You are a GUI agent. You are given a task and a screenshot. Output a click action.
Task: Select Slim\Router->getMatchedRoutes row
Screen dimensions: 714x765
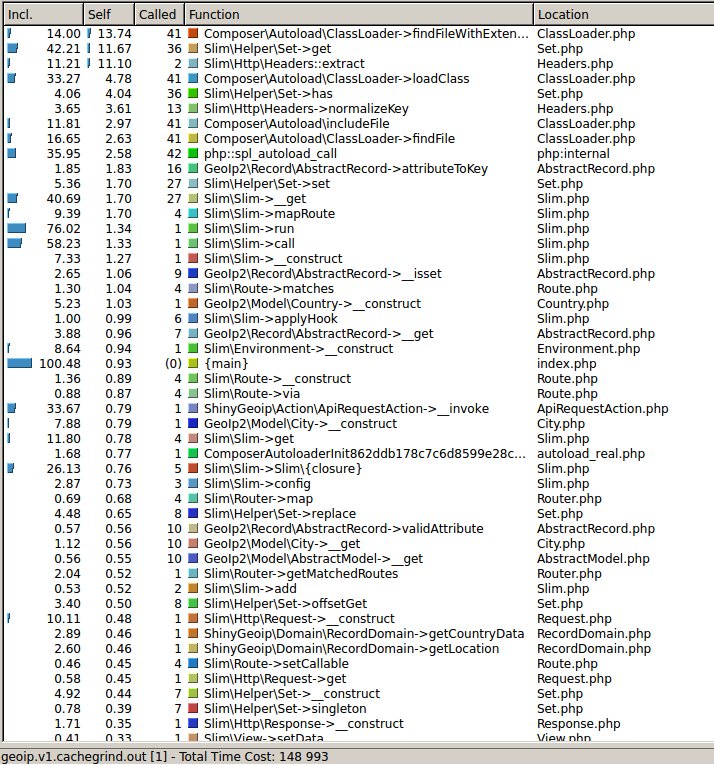point(359,574)
